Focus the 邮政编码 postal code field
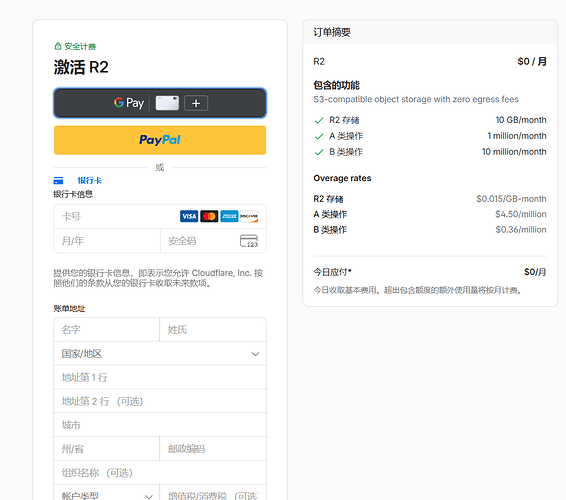The width and height of the screenshot is (566, 500). click(213, 449)
